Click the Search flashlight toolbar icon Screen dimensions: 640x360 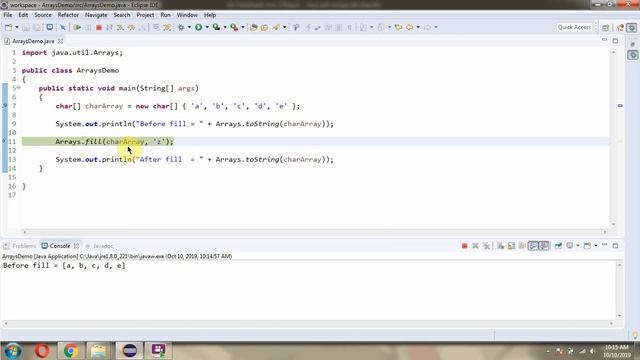276,27
